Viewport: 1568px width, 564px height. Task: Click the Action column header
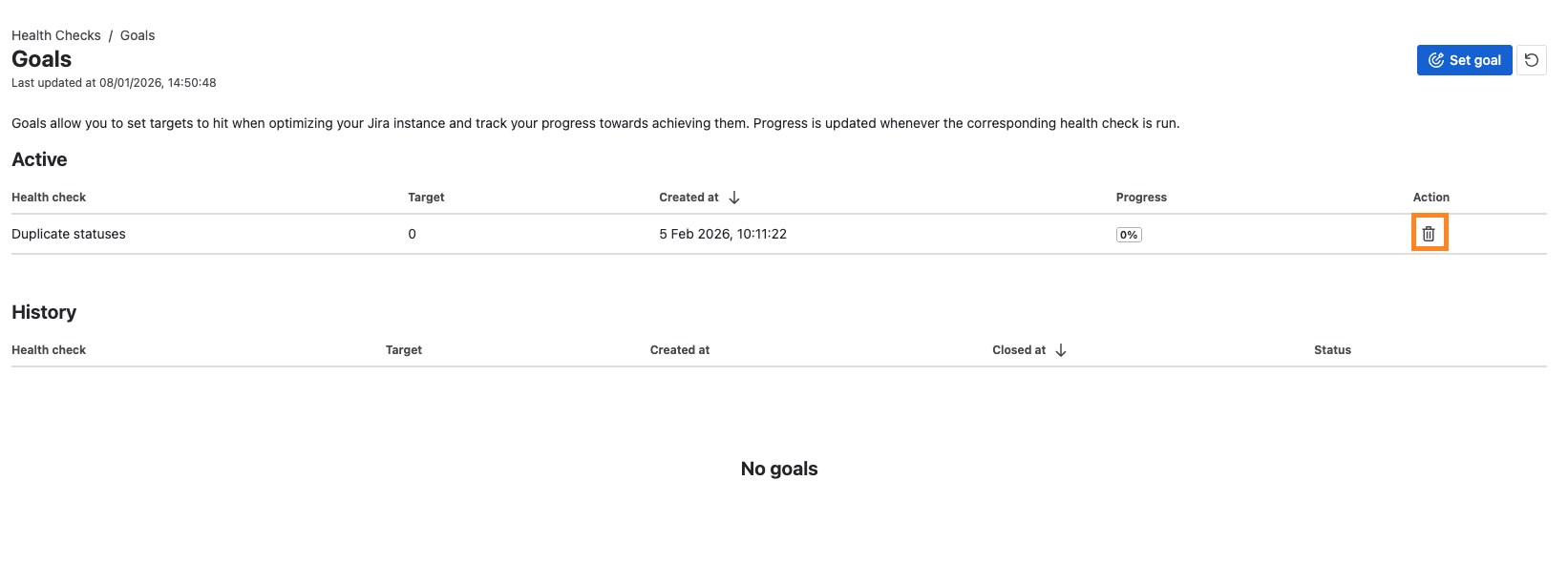tap(1430, 197)
